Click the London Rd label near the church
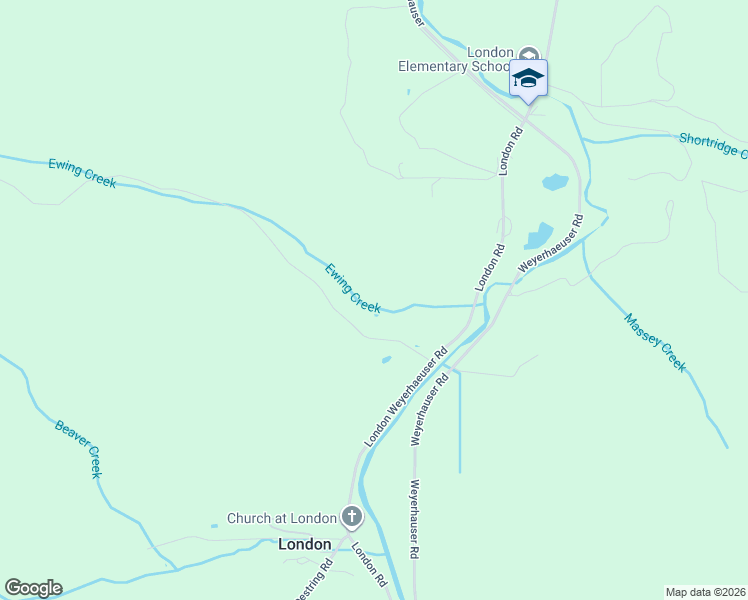The image size is (748, 600). 369,565
